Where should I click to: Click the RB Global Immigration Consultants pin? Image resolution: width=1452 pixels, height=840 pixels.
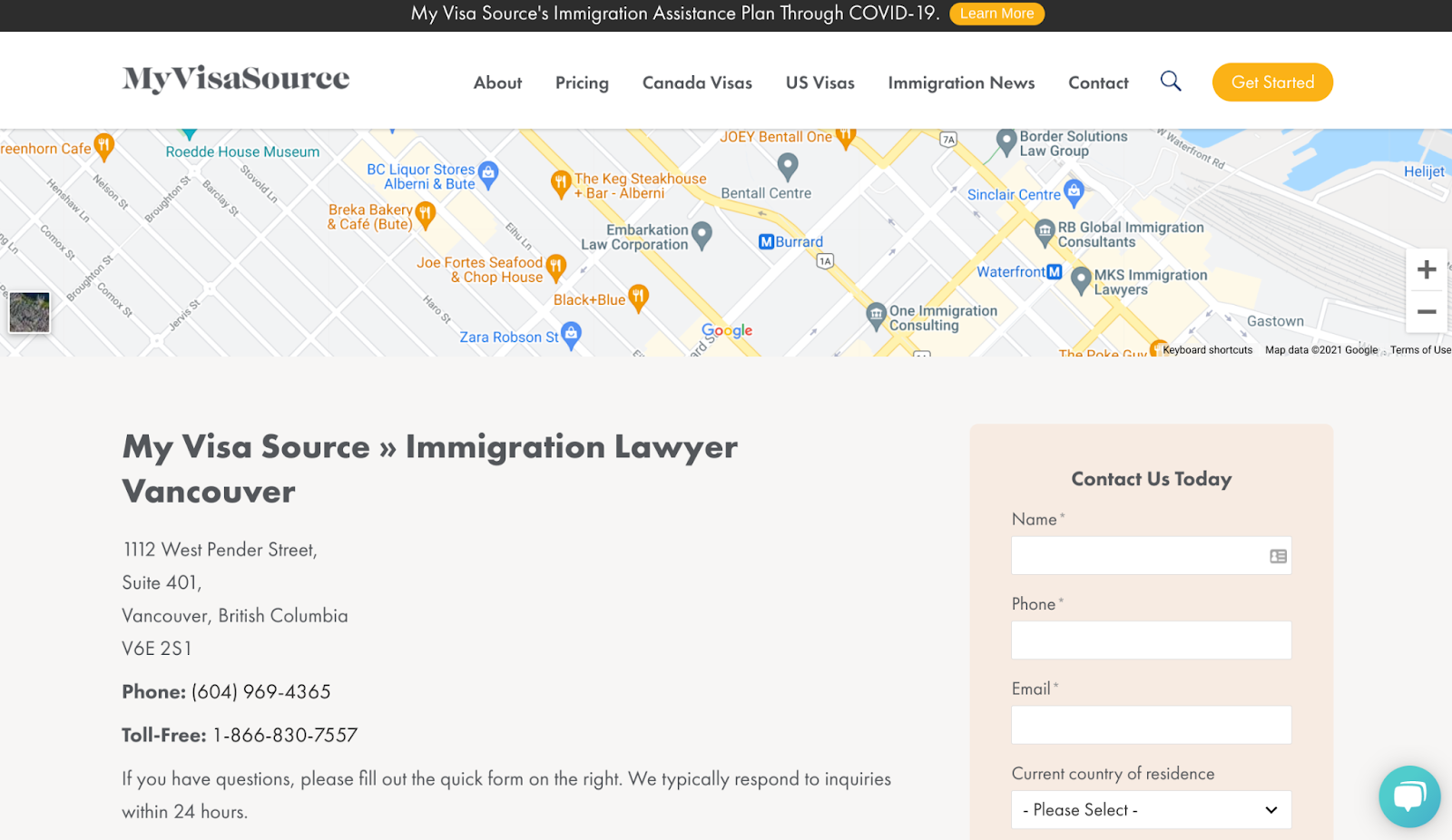[1045, 233]
